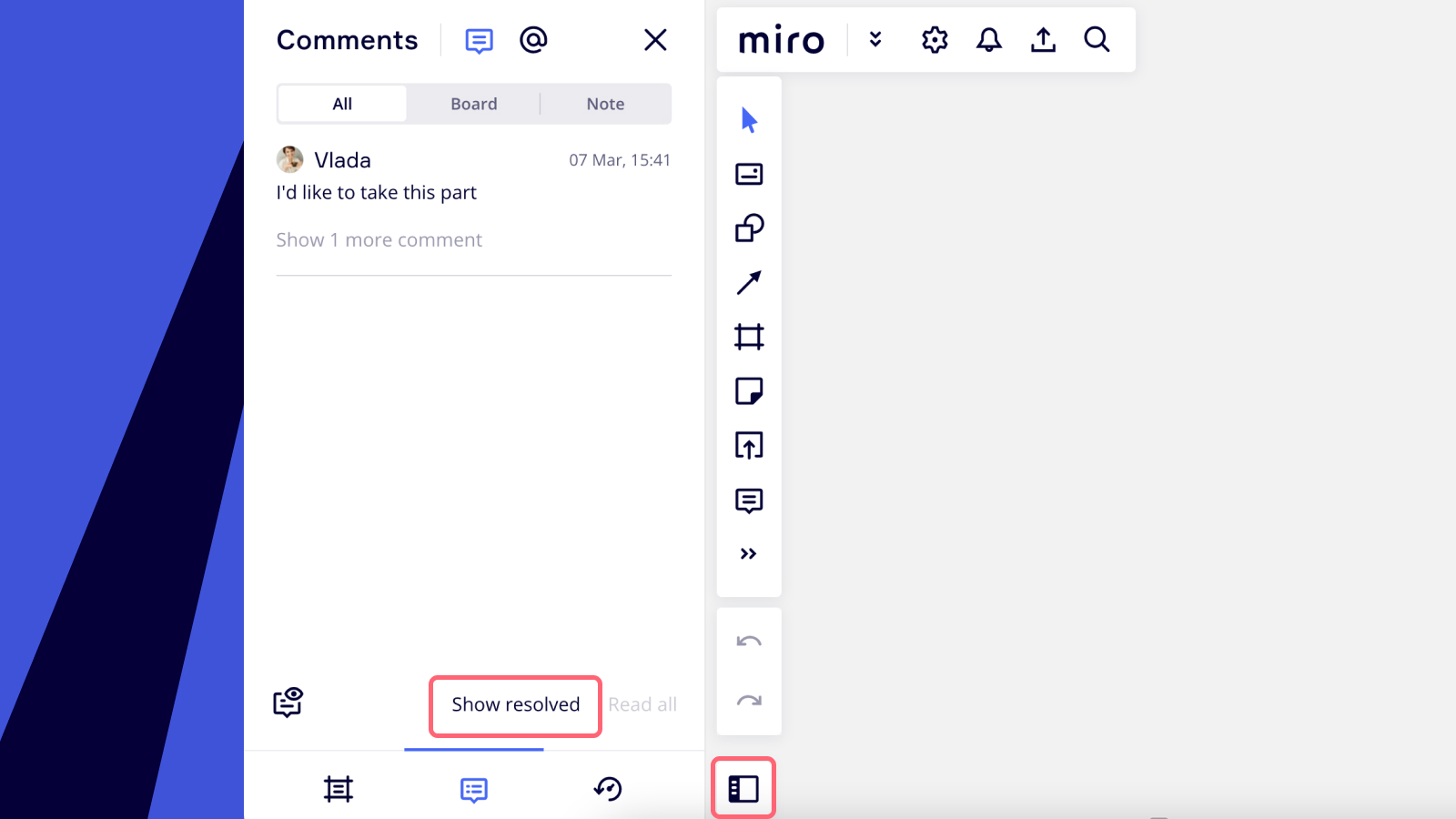Select the sticky note tool

coord(749,391)
